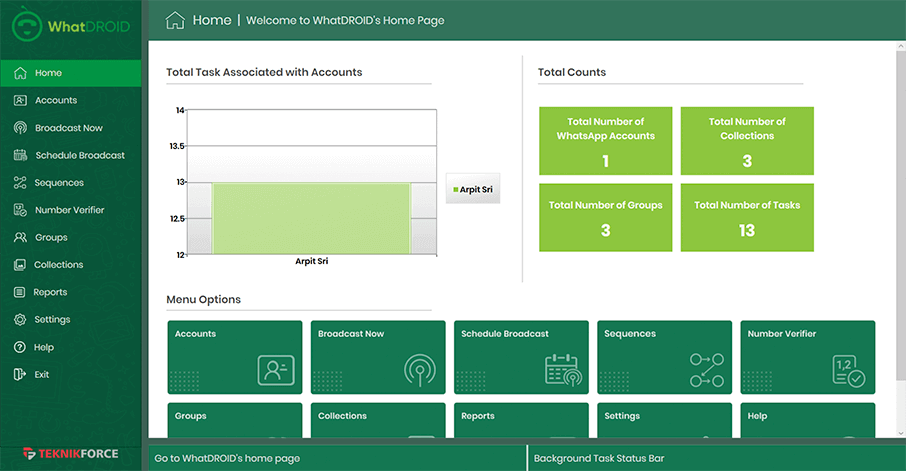Click the 'Background Task Status Bar' text
The height and width of the screenshot is (471, 906).
coord(599,458)
